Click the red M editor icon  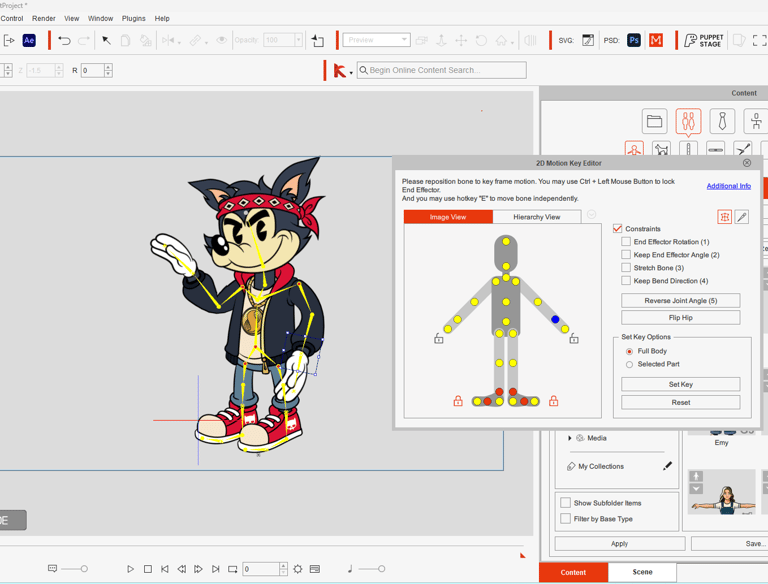(x=656, y=40)
